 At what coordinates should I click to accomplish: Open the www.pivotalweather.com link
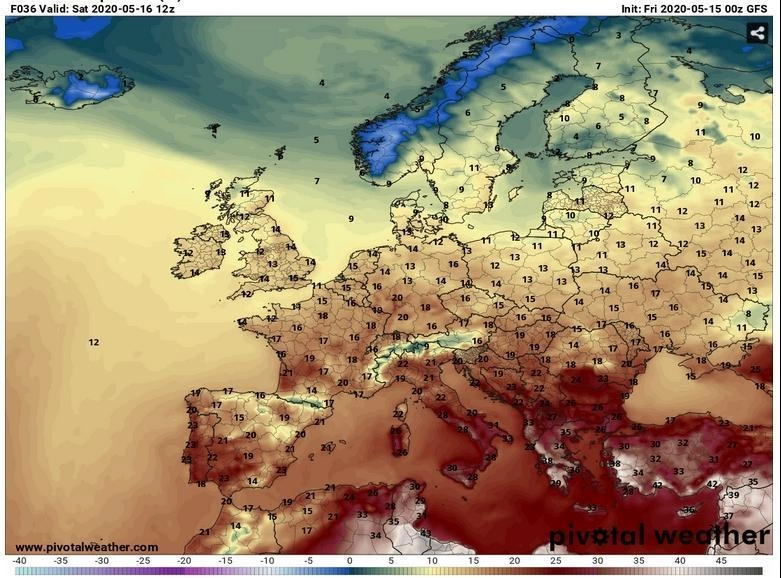pos(87,547)
